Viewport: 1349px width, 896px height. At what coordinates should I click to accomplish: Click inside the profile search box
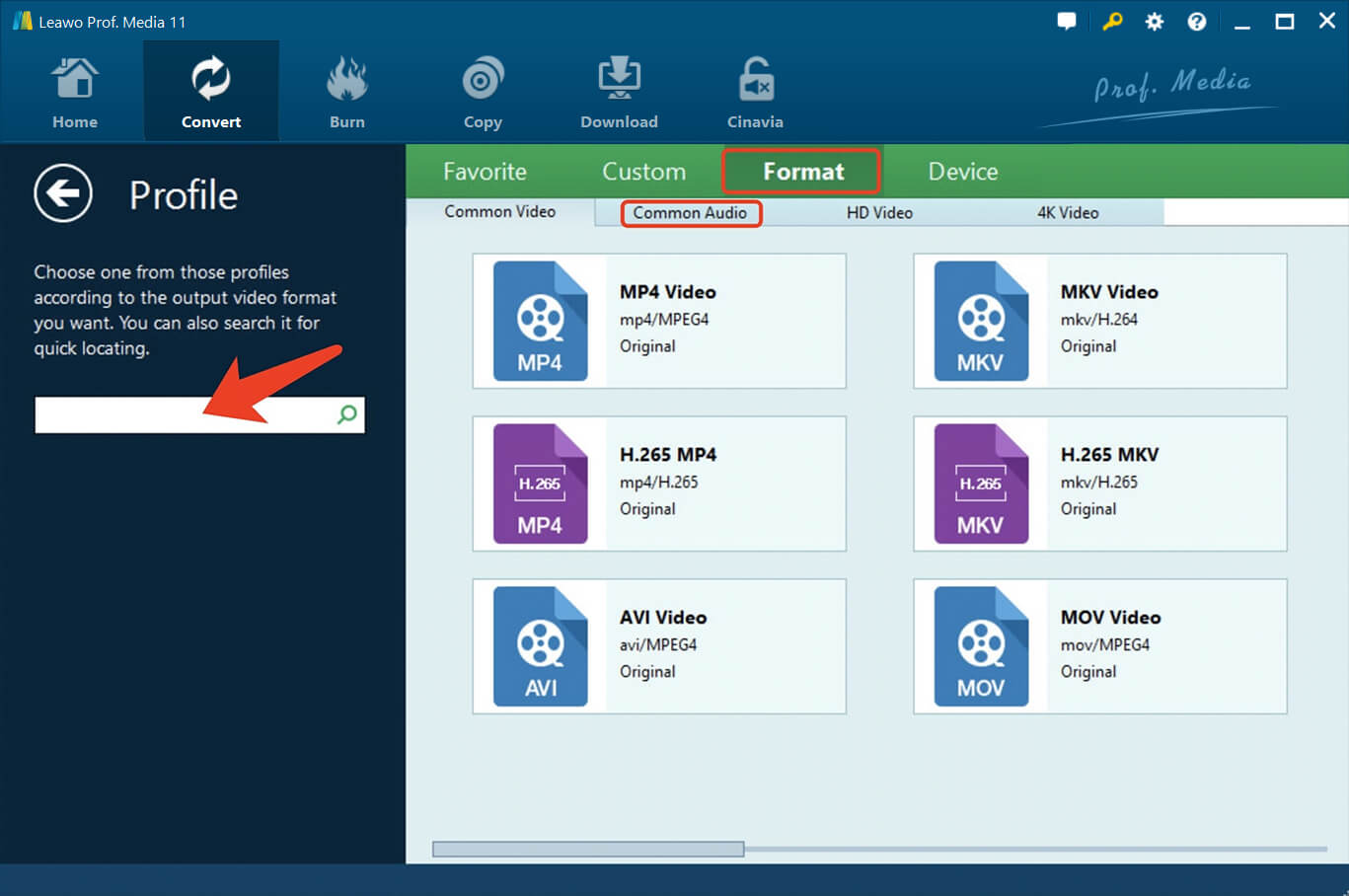click(x=158, y=414)
